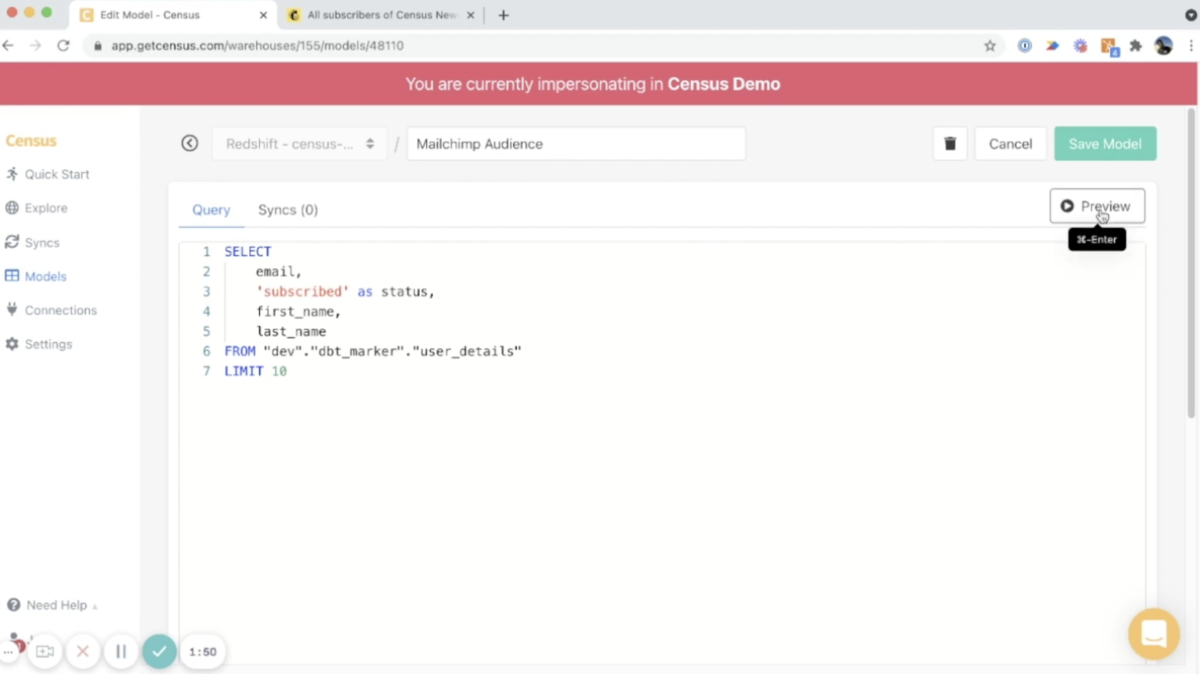Click the 1:50 recording timer
The height and width of the screenshot is (674, 1200).
click(203, 652)
